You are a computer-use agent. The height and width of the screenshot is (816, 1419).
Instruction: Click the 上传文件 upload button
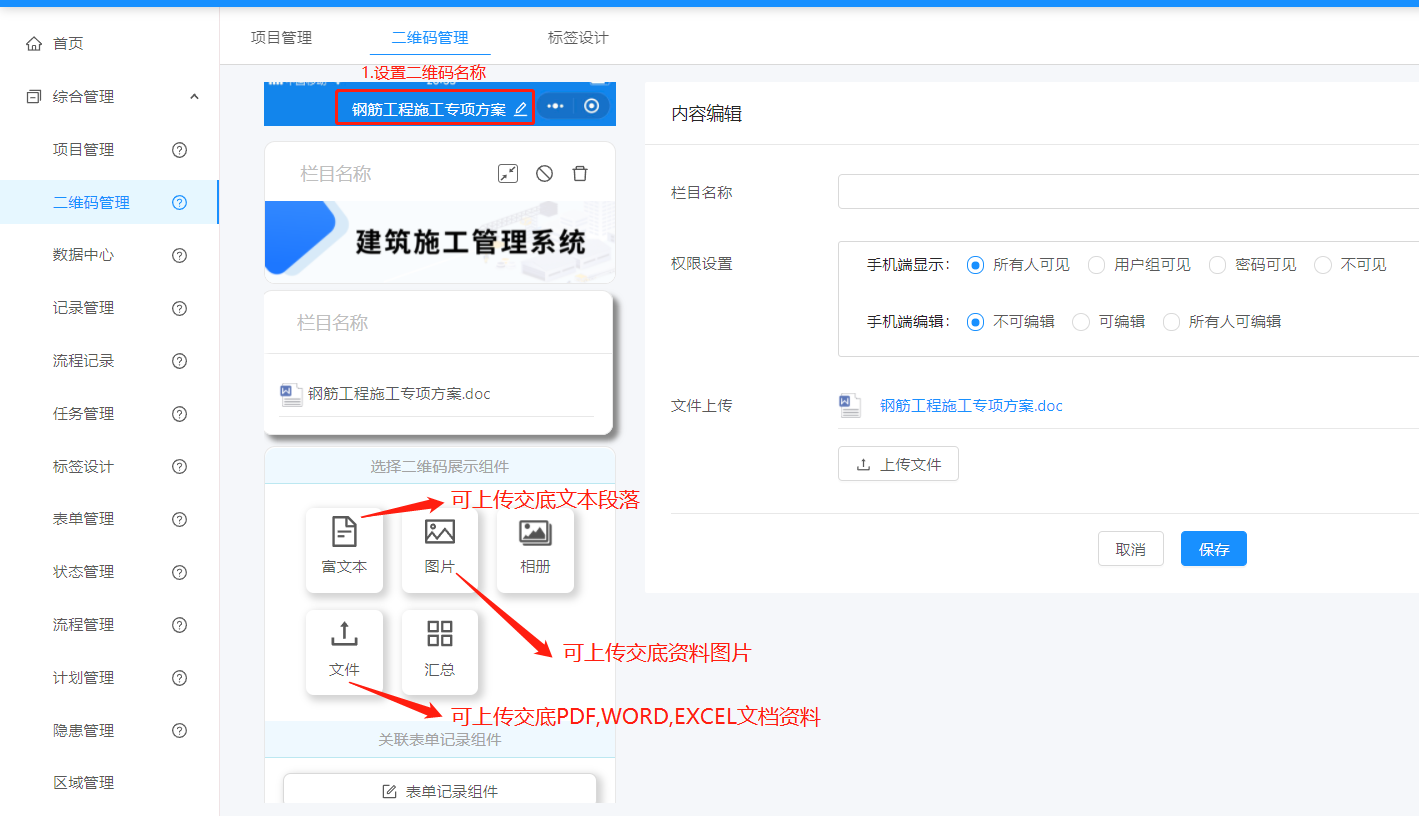(898, 464)
